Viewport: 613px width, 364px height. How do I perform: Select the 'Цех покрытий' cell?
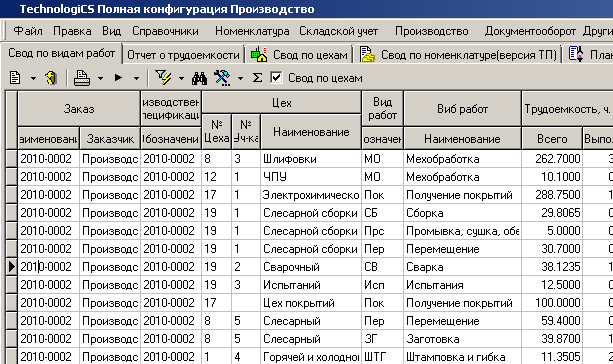click(x=311, y=303)
